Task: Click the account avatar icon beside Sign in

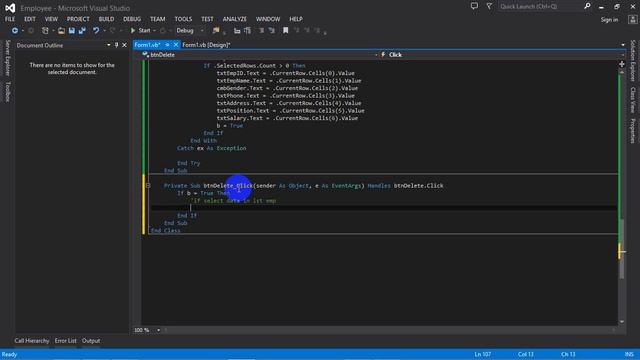Action: [x=633, y=19]
